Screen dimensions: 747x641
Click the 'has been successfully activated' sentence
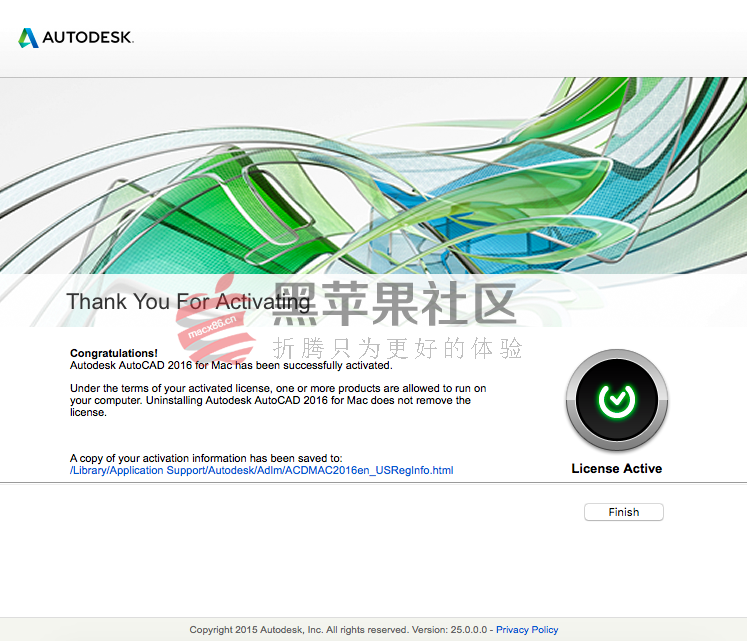[x=231, y=366]
